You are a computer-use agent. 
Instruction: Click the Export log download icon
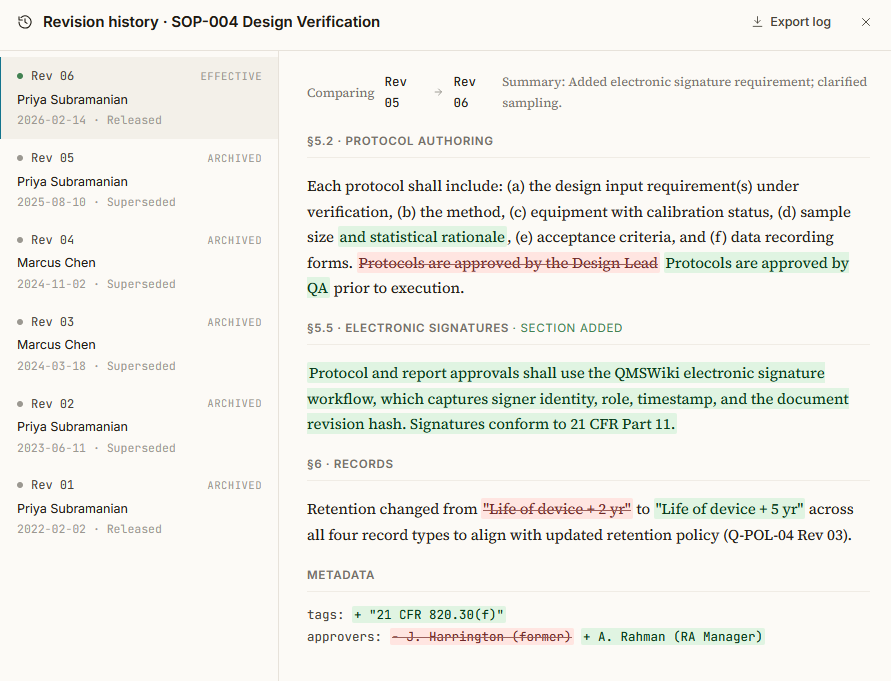[757, 22]
